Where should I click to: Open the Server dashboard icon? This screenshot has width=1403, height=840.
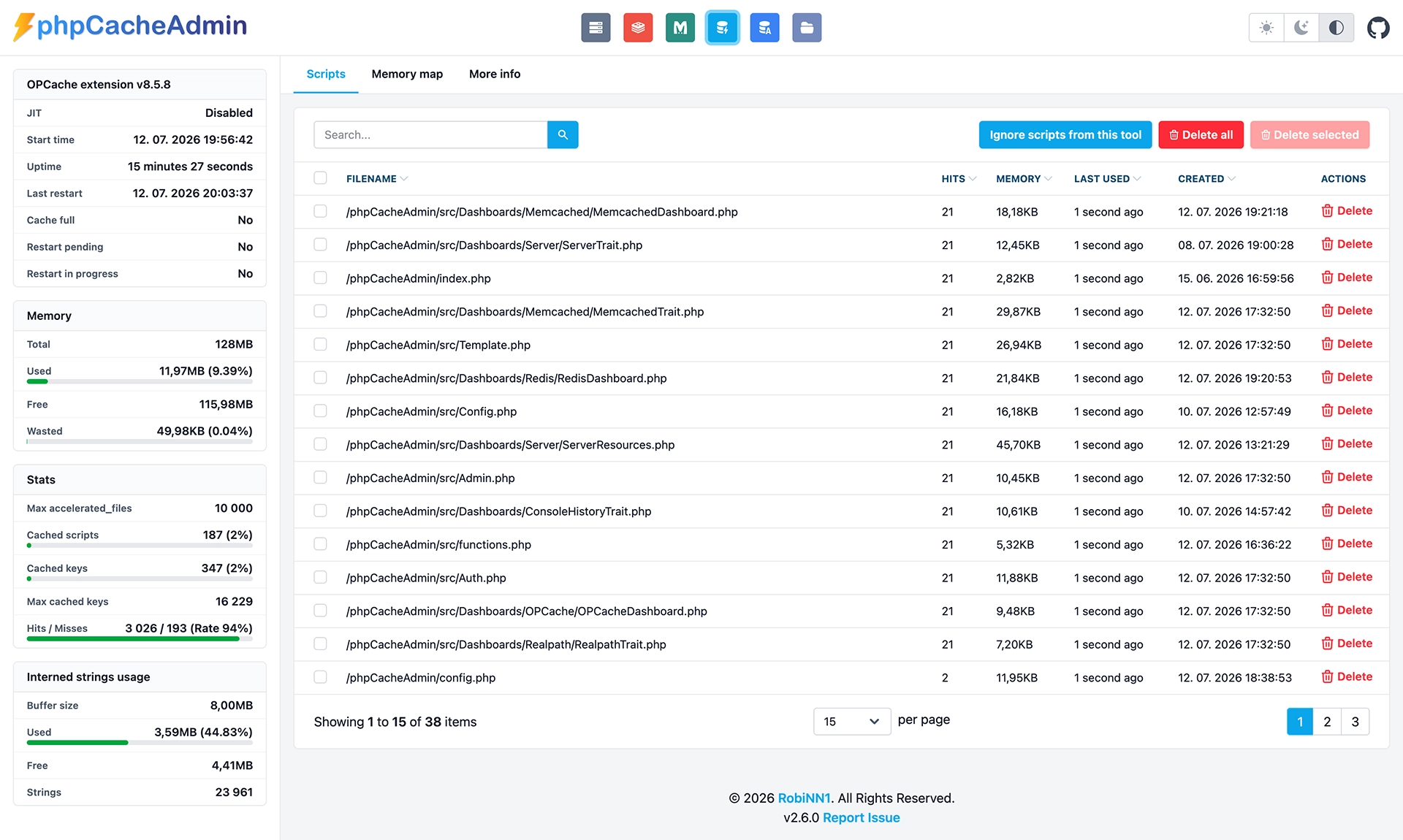596,28
